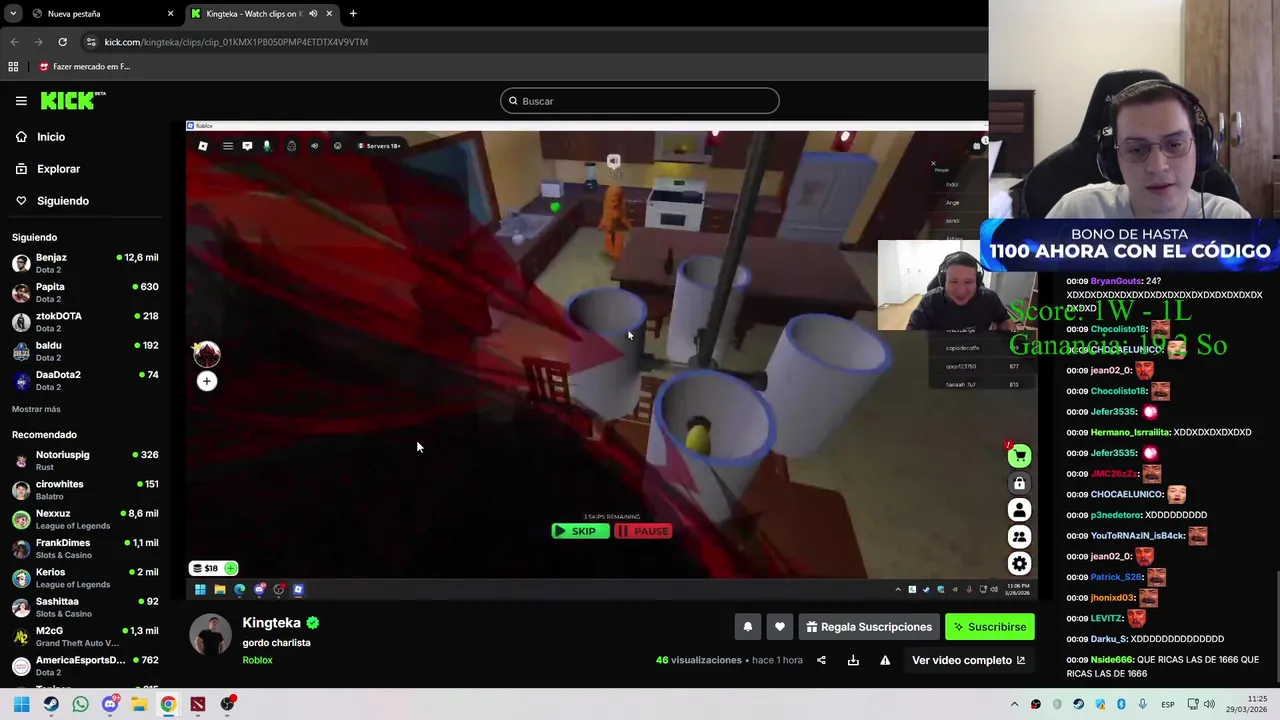Open Siguiendo in the Kick sidebar
Image resolution: width=1280 pixels, height=720 pixels.
(62, 201)
